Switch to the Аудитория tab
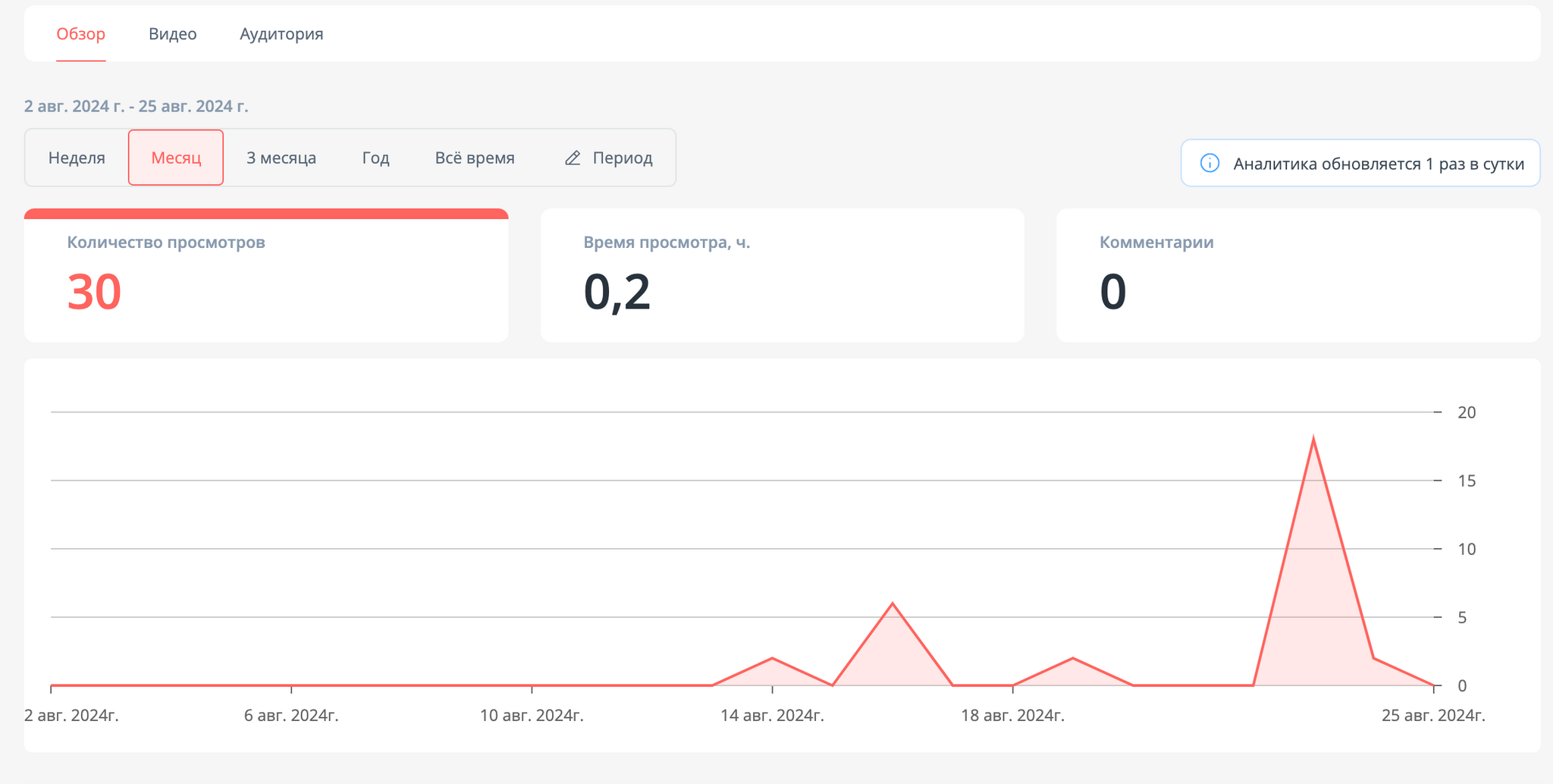 281,34
